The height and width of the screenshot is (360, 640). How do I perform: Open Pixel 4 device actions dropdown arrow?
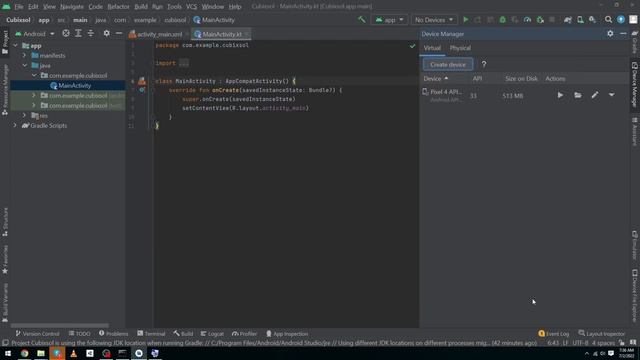[x=611, y=95]
